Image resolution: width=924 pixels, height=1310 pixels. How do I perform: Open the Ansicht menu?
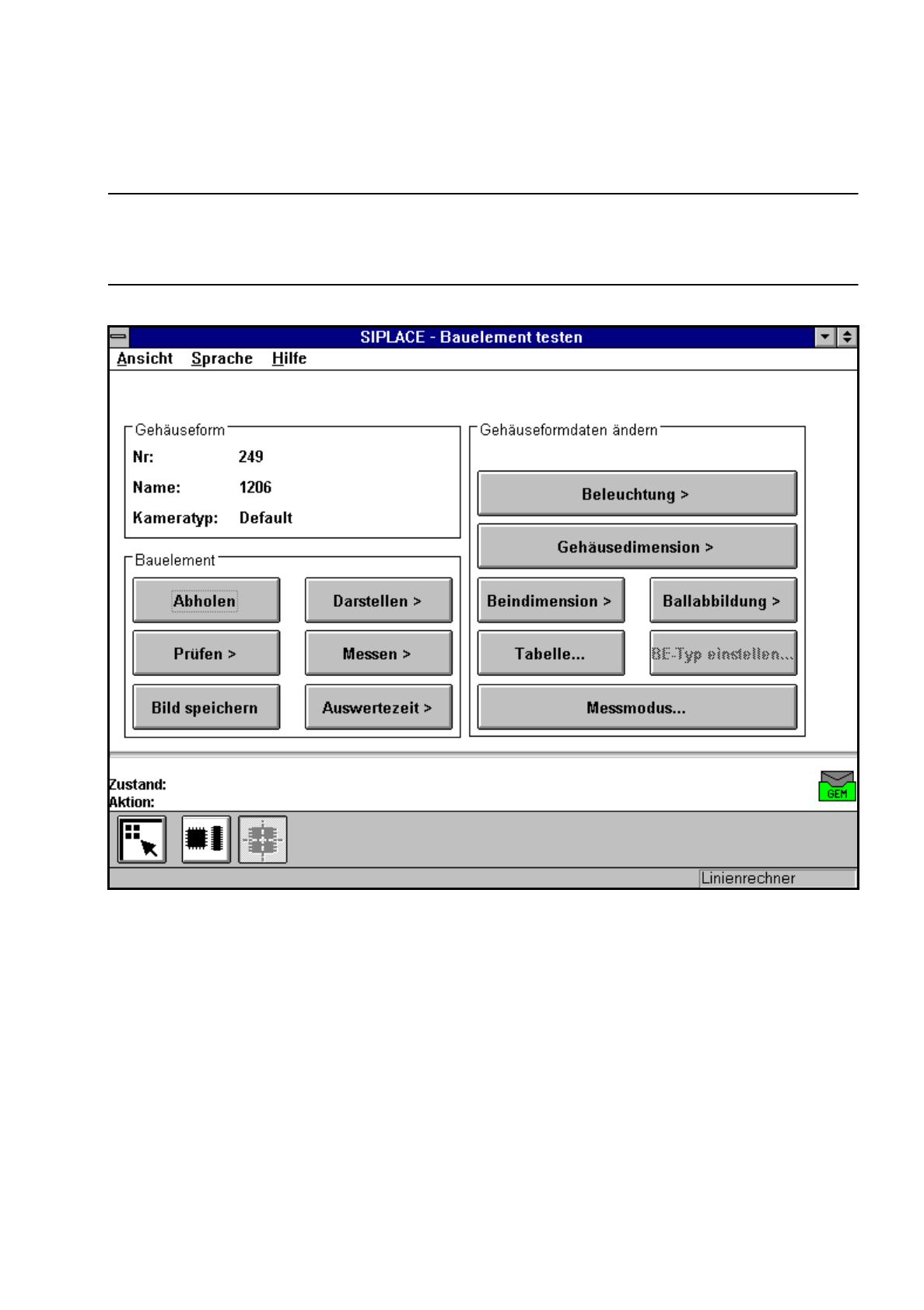pyautogui.click(x=145, y=359)
